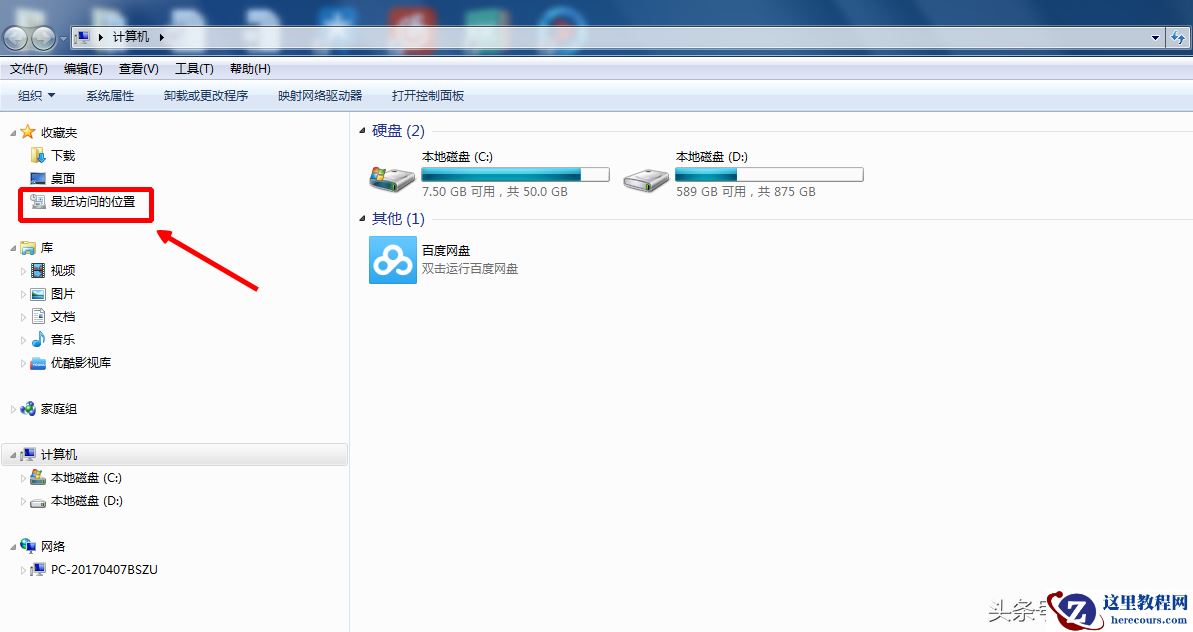Expand the 文档 library node

point(23,317)
